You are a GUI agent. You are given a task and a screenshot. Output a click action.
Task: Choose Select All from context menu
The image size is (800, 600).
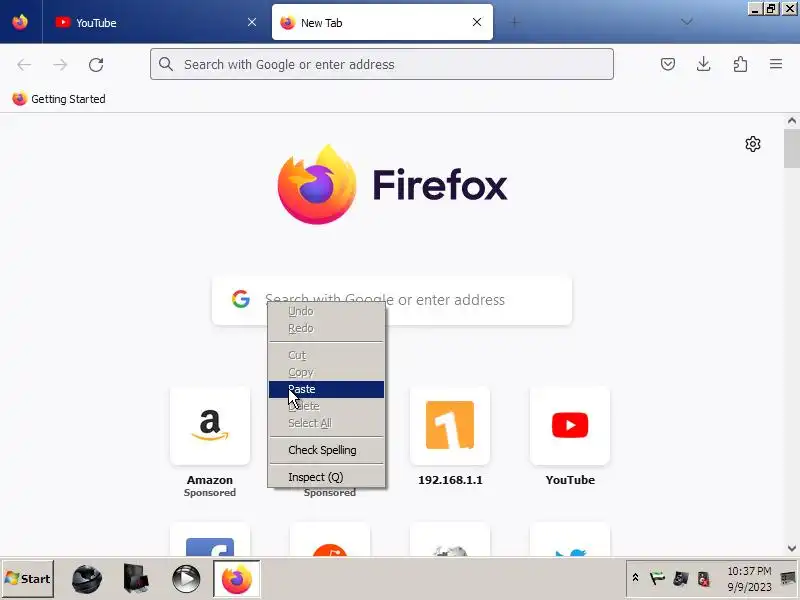[326, 423]
